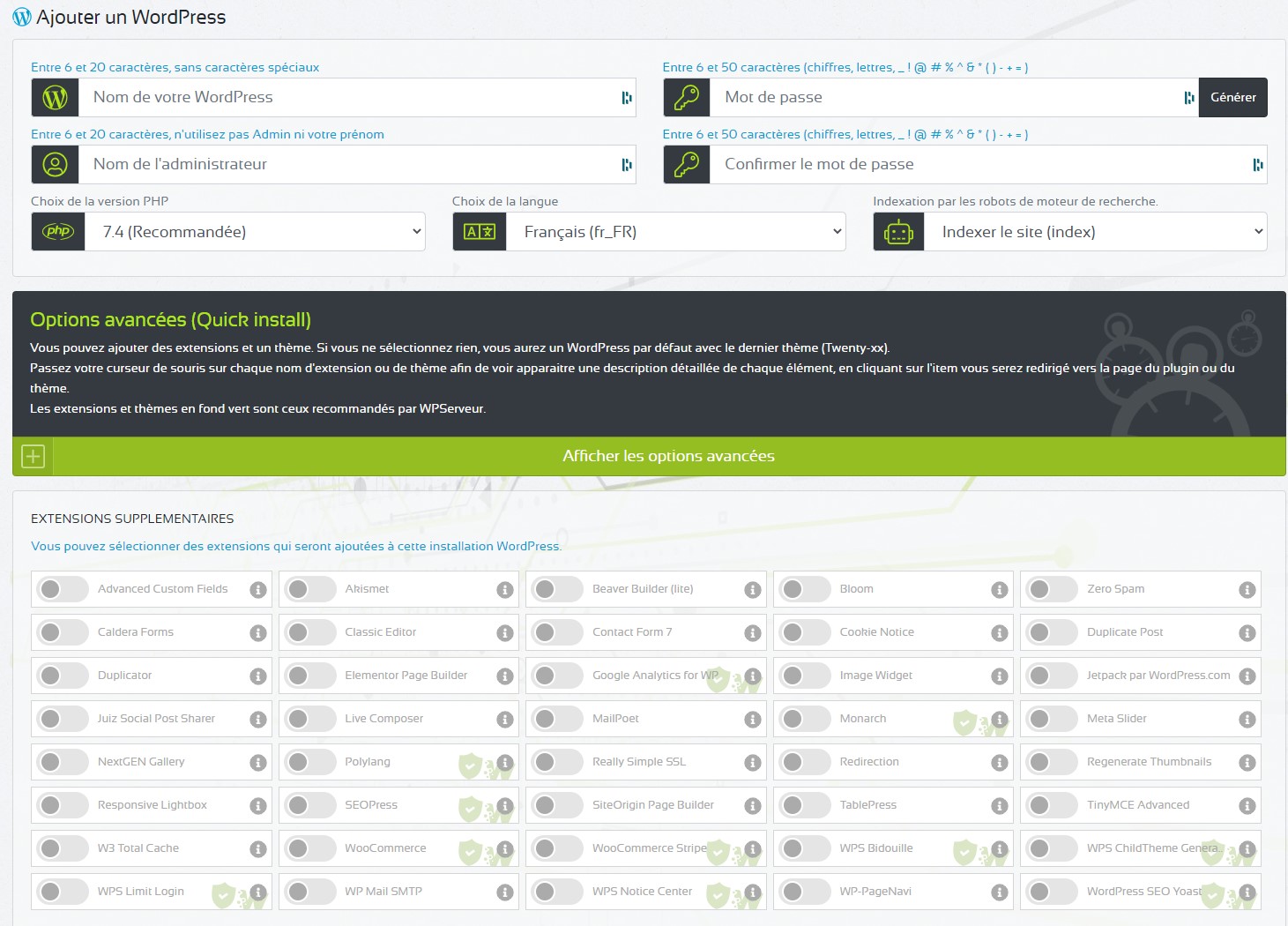1288x926 pixels.
Task: Click the key icon beside Mot de passe
Action: (x=687, y=97)
